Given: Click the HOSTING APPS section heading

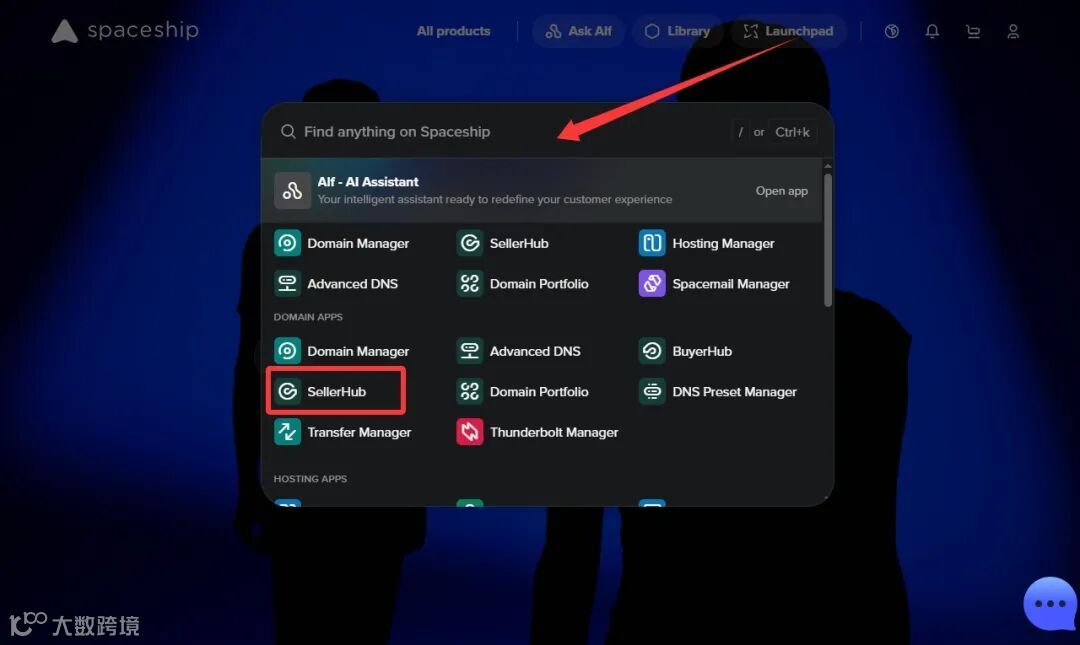Looking at the screenshot, I should click(310, 479).
